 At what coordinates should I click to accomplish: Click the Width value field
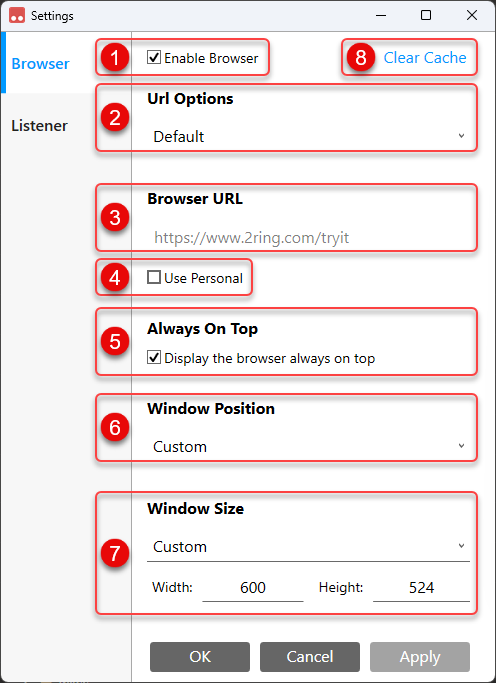coord(253,588)
